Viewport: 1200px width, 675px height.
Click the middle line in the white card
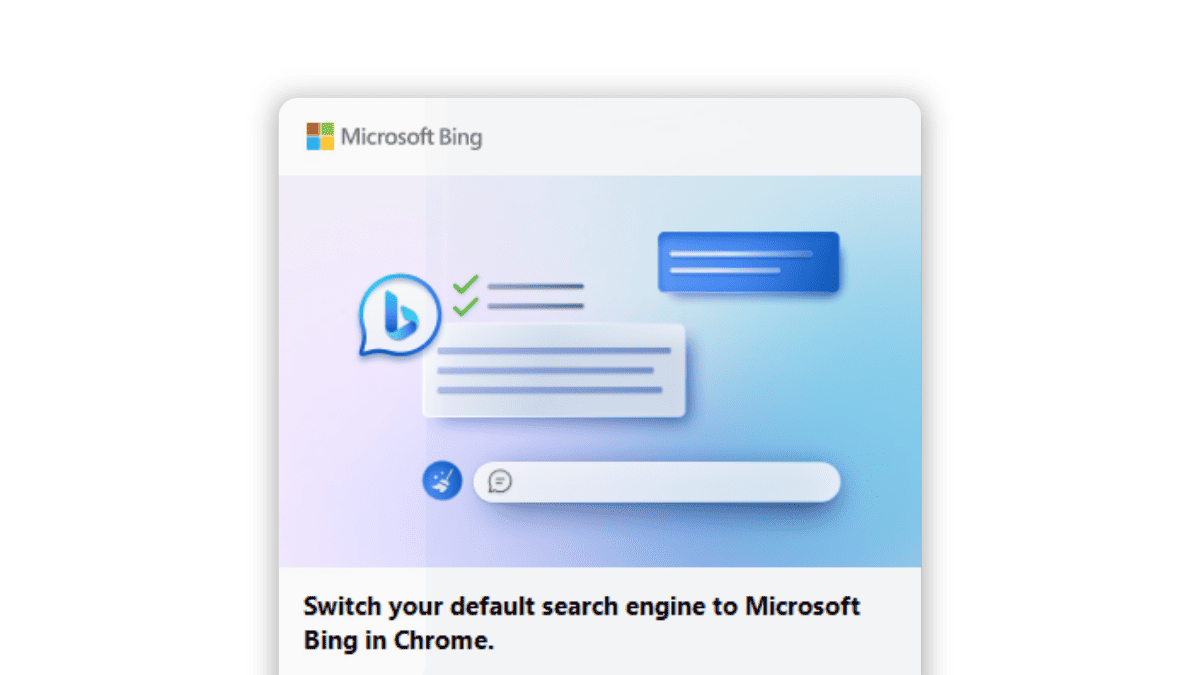(545, 370)
